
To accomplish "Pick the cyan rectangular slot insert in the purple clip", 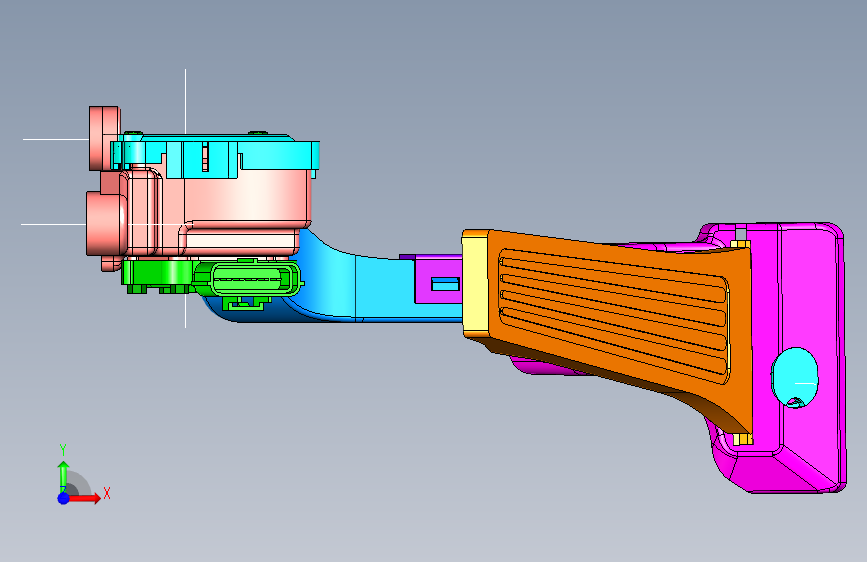I will (x=445, y=284).
